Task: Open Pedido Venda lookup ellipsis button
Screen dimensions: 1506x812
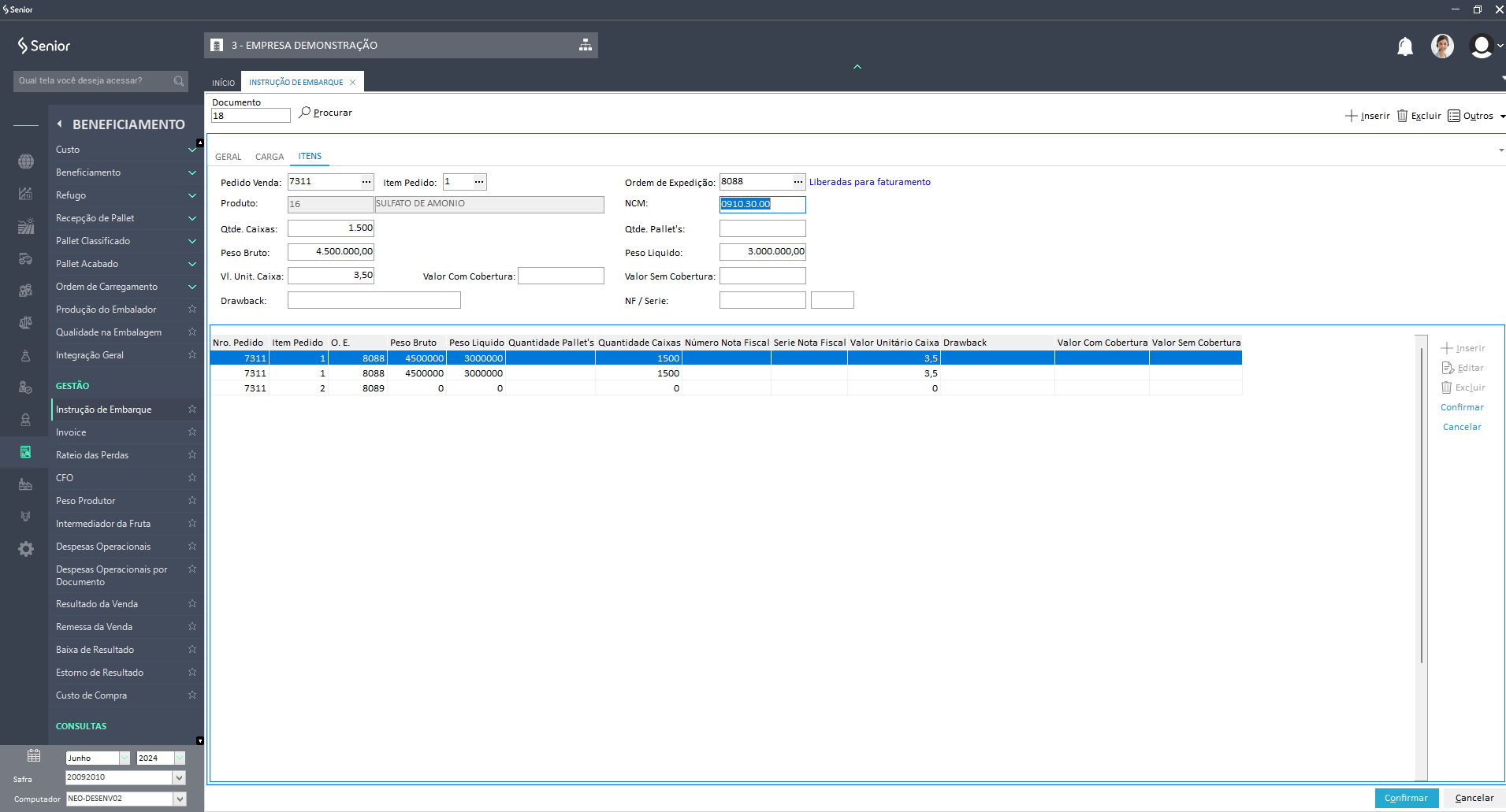Action: point(366,182)
